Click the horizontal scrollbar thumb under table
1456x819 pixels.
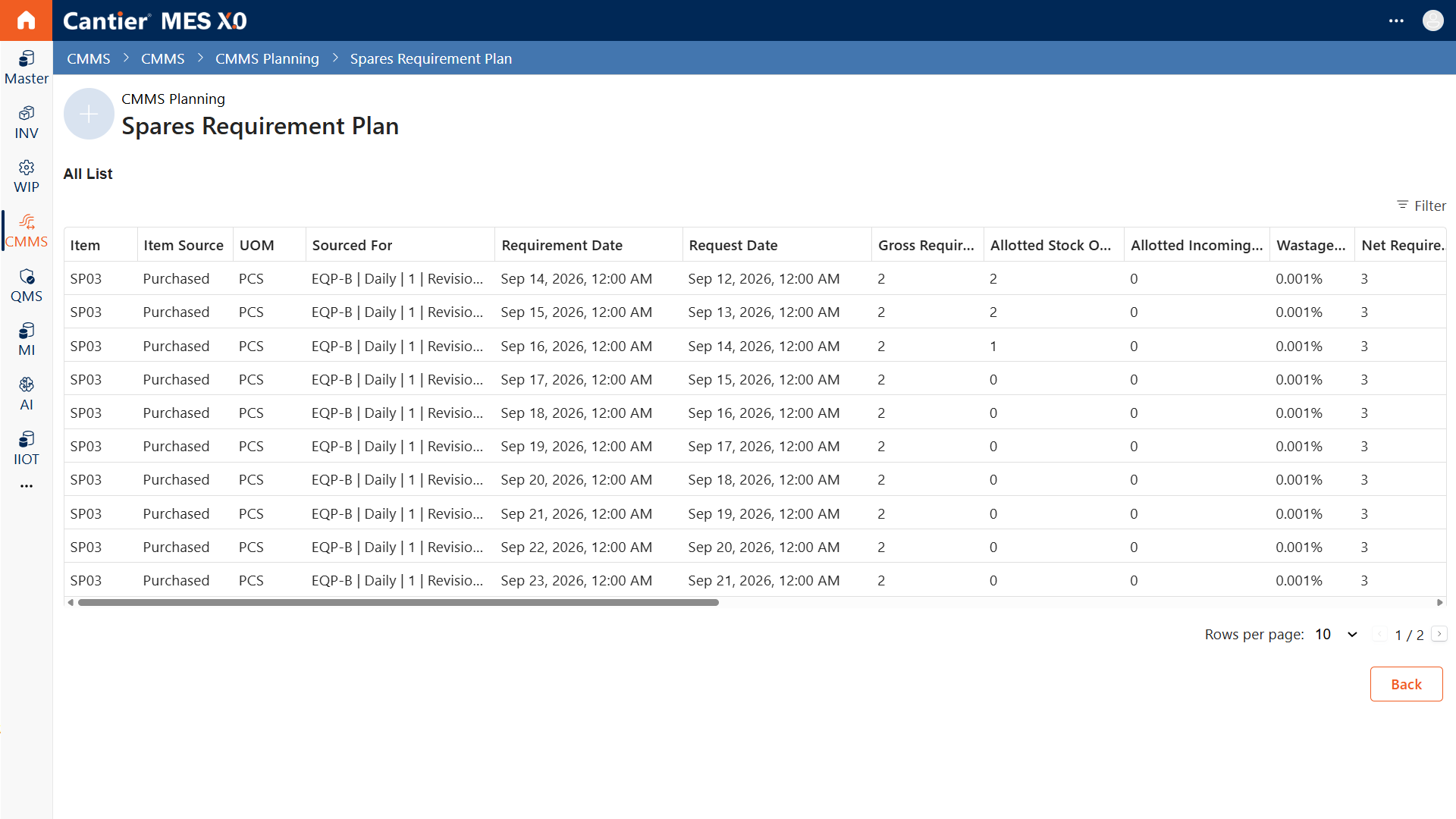(x=398, y=603)
